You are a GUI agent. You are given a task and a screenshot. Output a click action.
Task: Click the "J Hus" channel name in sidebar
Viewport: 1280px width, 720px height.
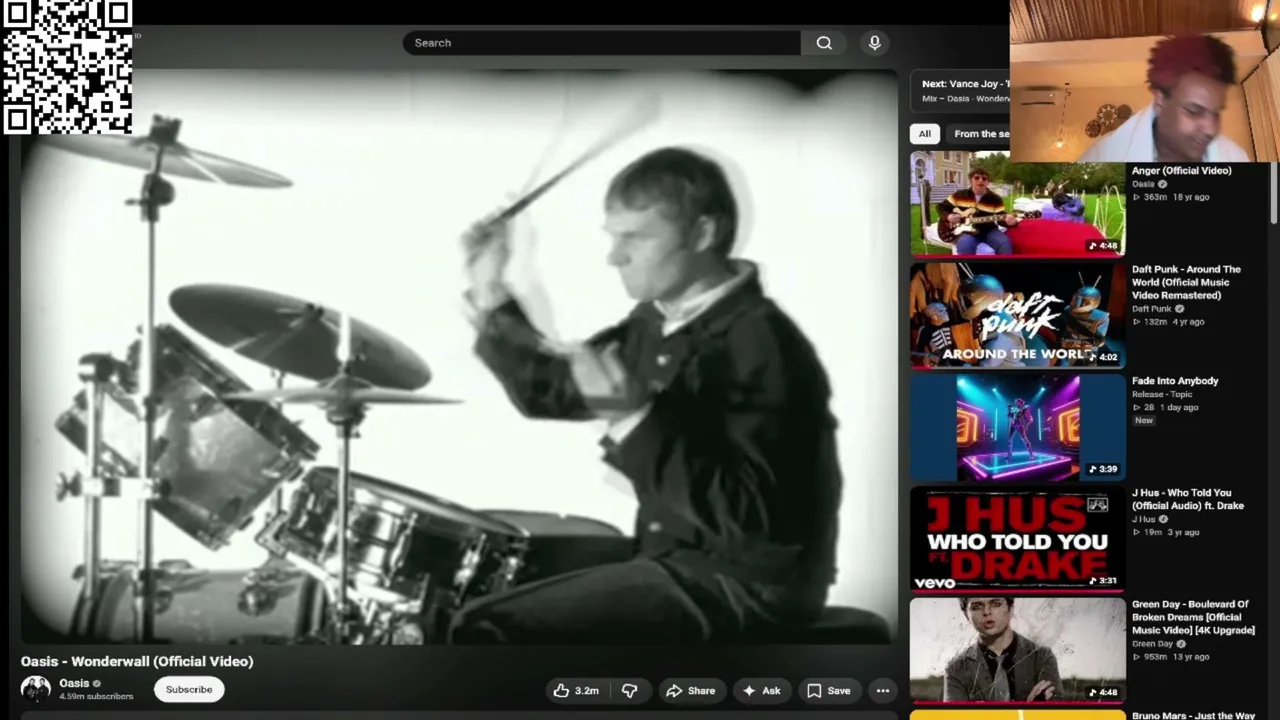click(x=1143, y=519)
